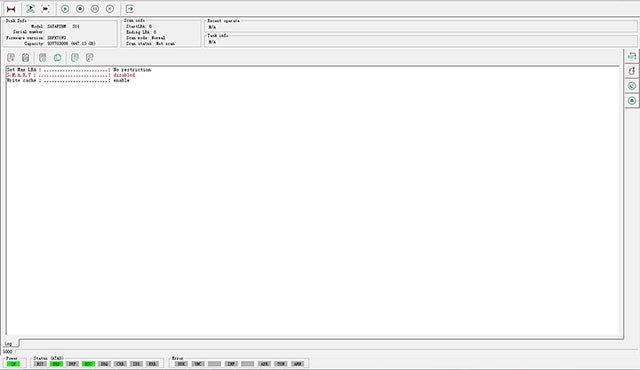
Task: Click the Ending LBA value in Scan info
Action: 155,32
